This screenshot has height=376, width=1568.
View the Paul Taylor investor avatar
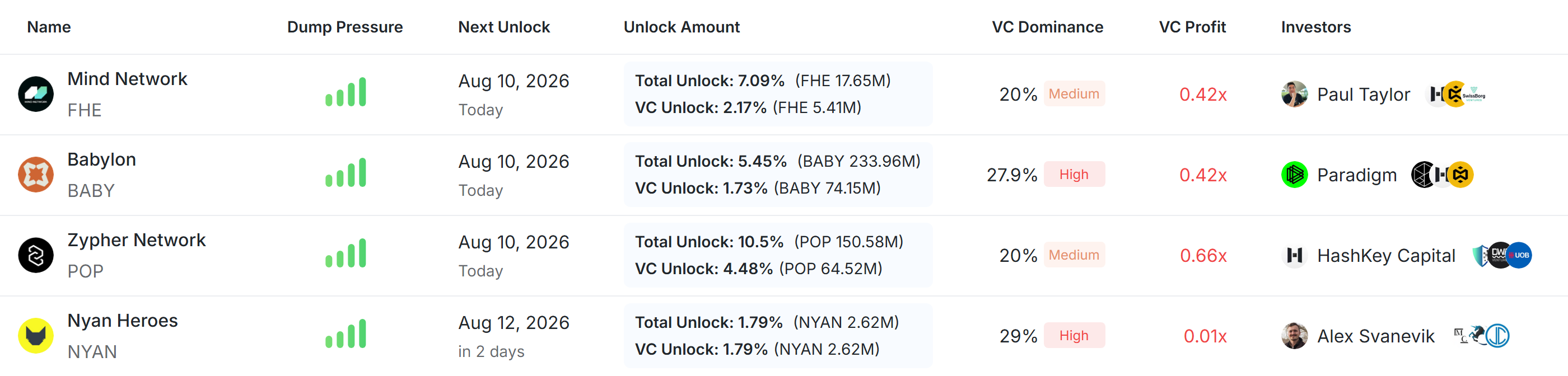1295,95
